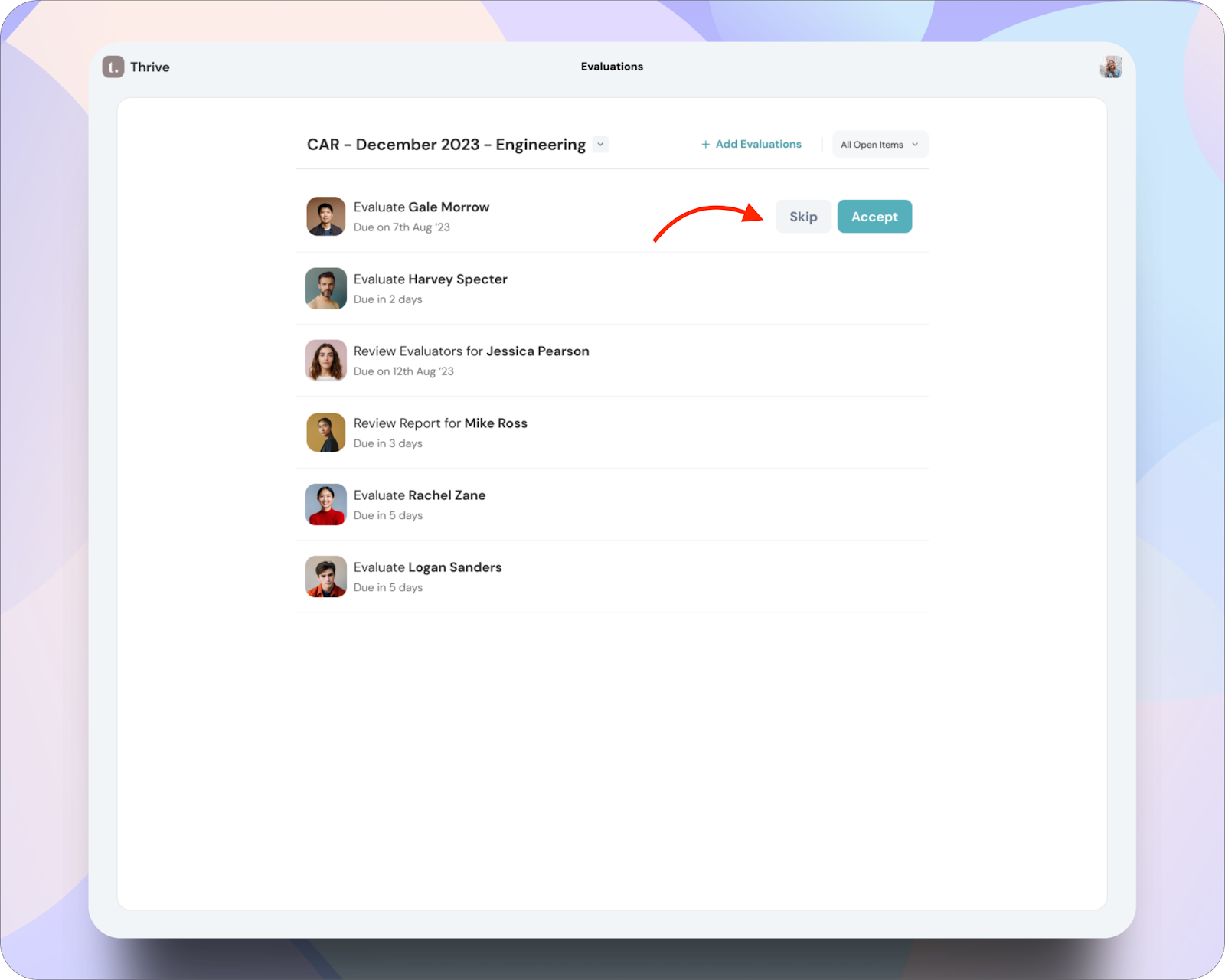Click 'Due on 7th Aug '23' text
The width and height of the screenshot is (1225, 980).
[402, 227]
